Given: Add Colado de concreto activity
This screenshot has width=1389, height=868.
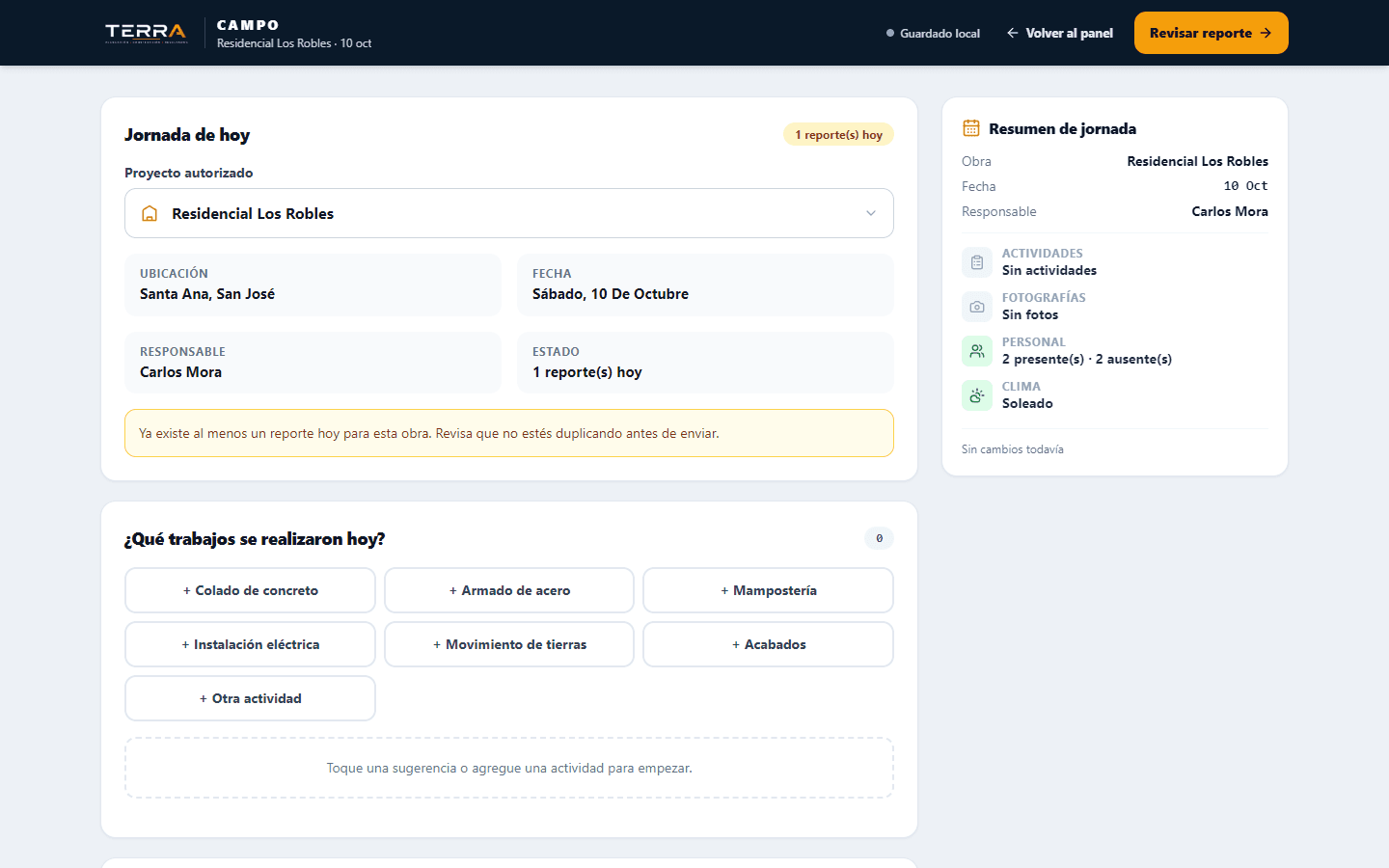Looking at the screenshot, I should [x=250, y=590].
